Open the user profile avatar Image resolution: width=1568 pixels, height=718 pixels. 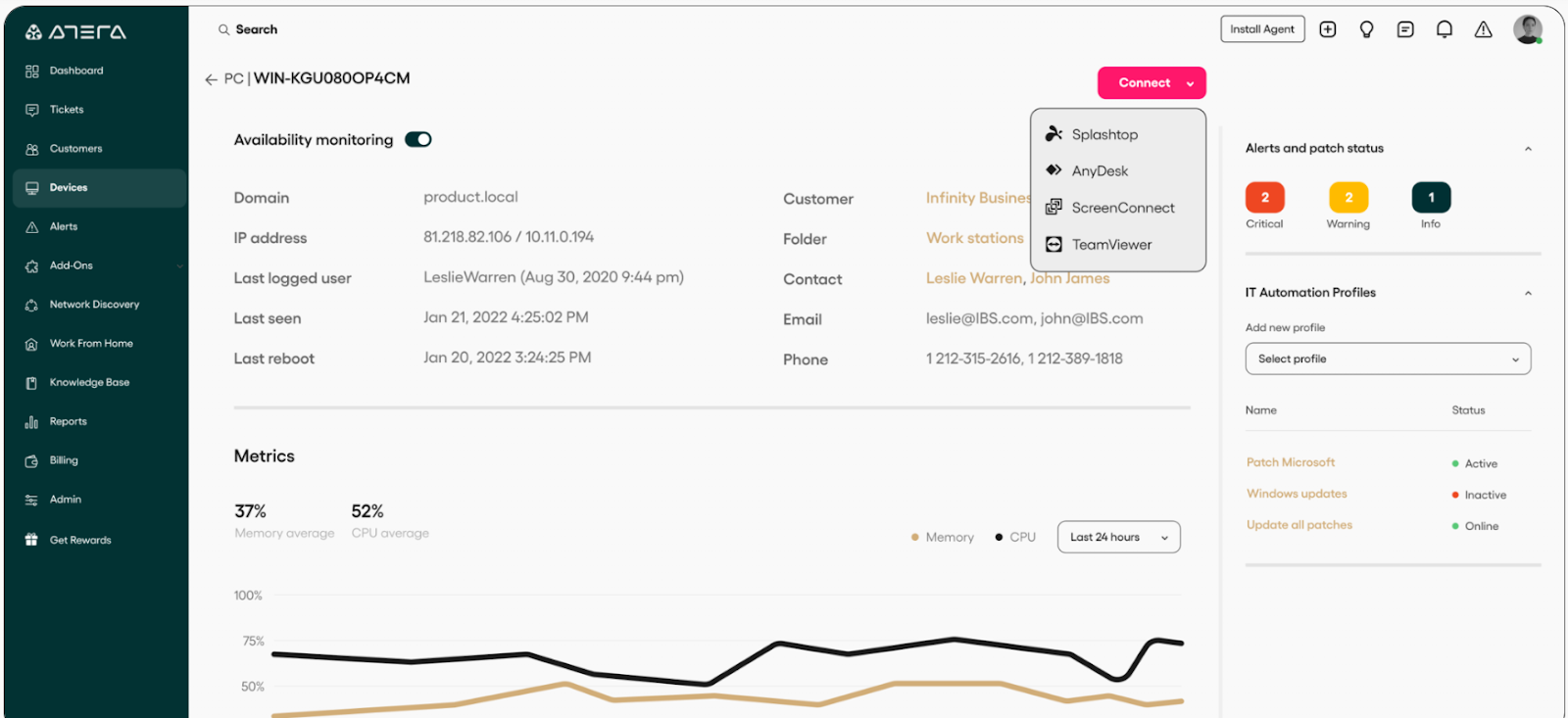click(1527, 29)
